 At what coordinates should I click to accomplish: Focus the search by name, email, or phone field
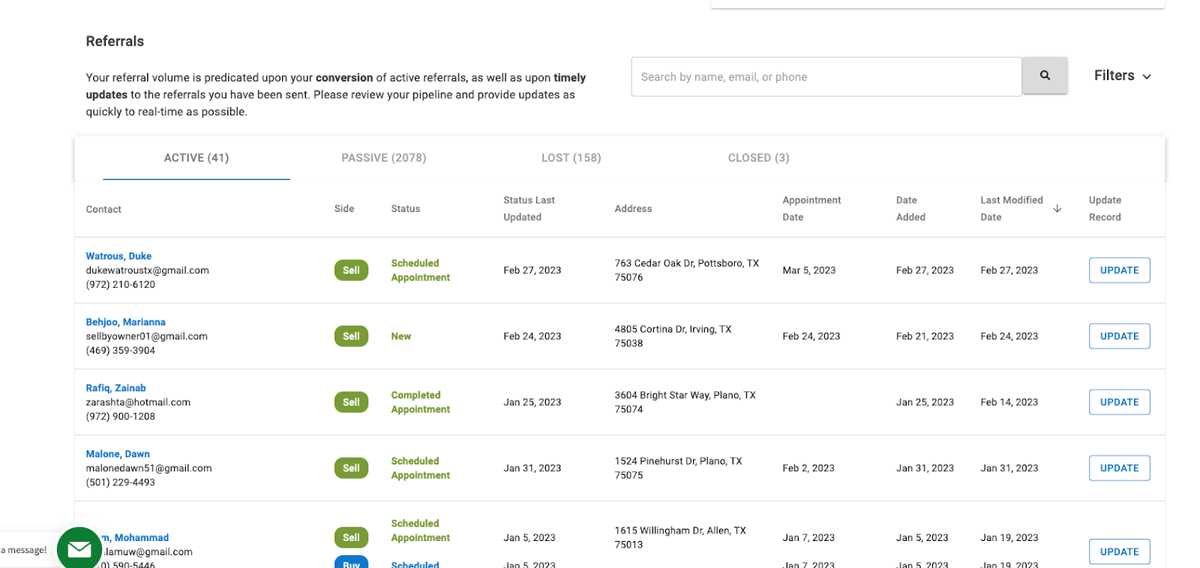click(x=825, y=77)
